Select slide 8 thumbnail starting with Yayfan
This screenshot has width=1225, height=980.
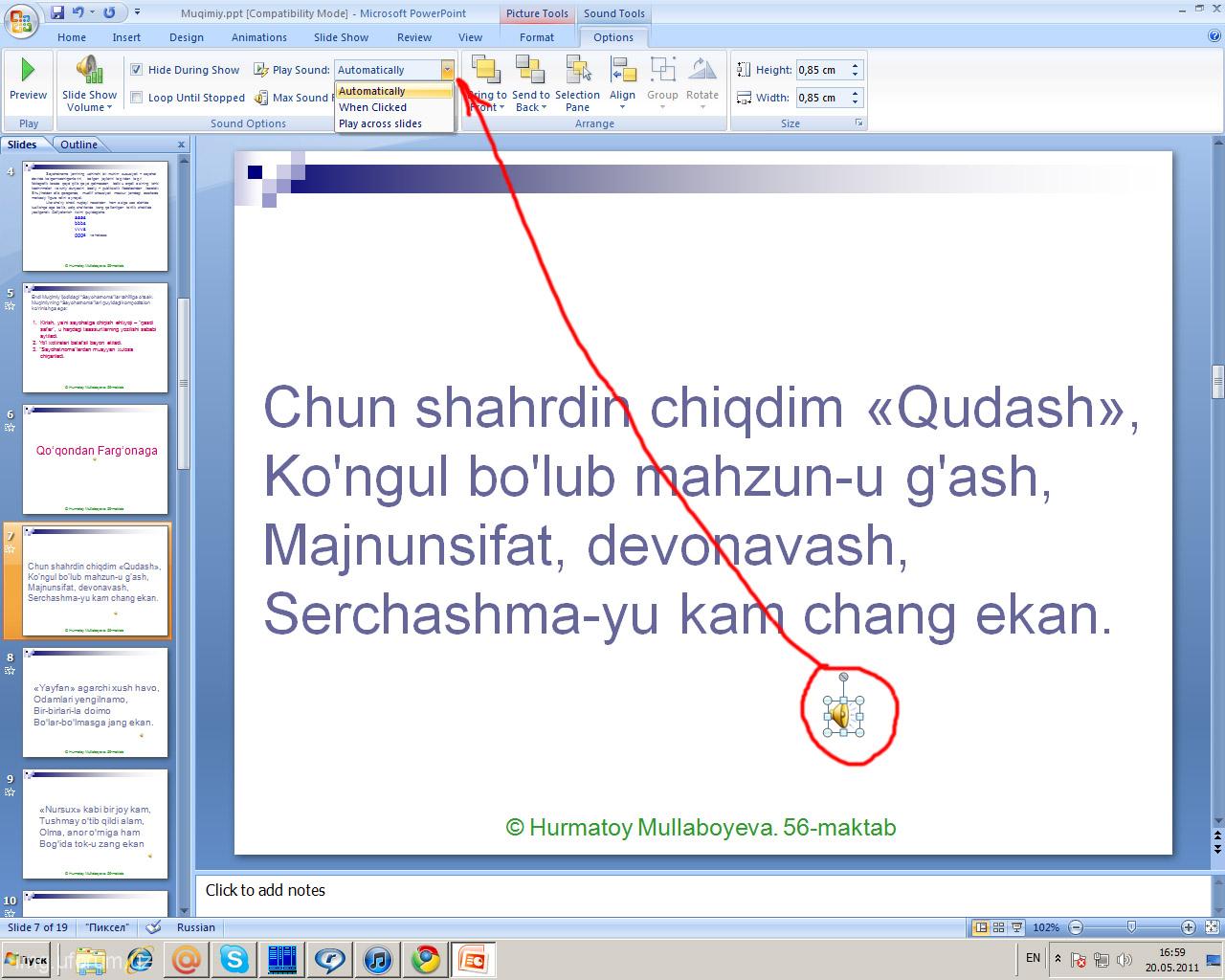click(x=95, y=703)
